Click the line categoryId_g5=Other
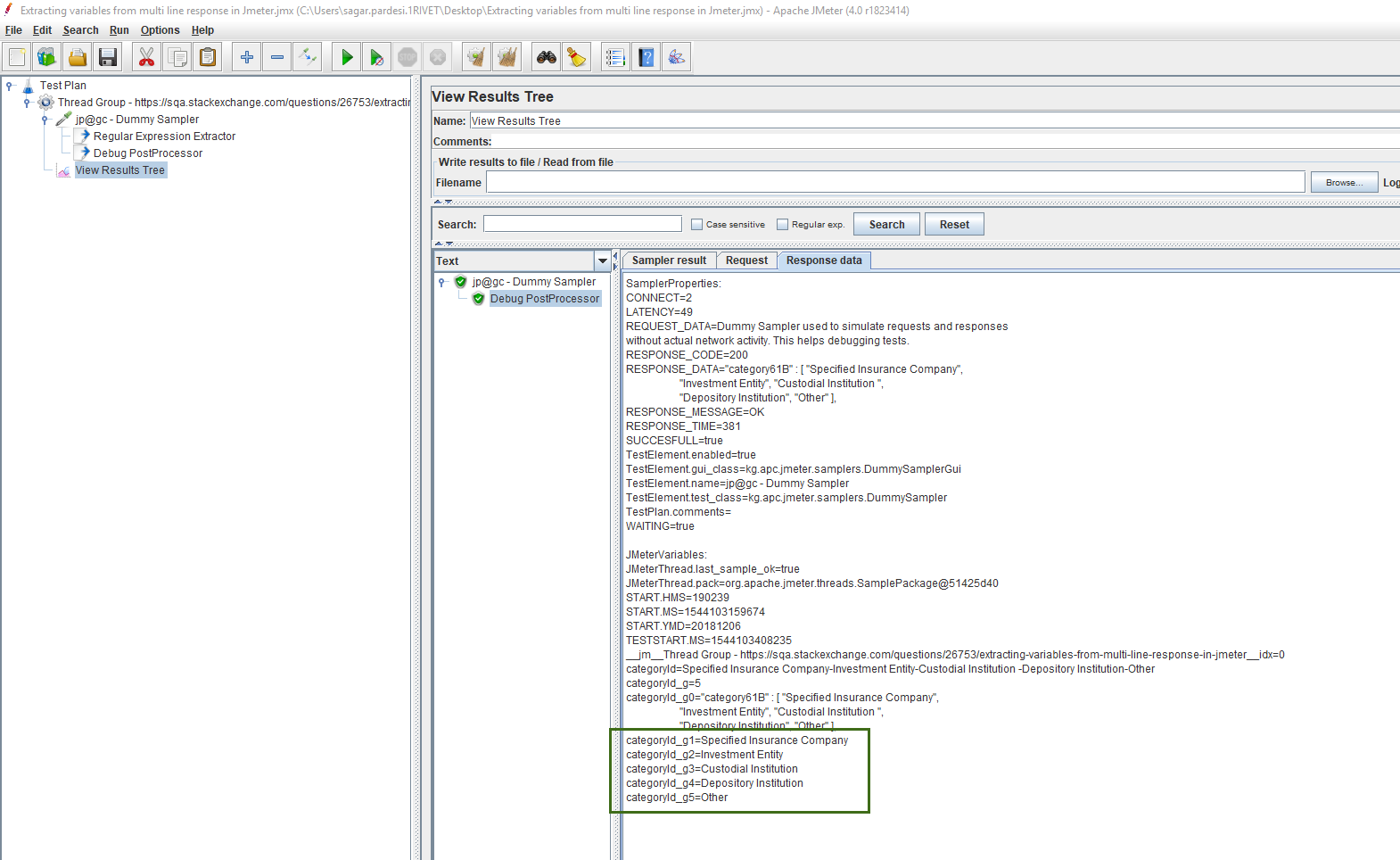Screen dimensions: 1400x860 pyautogui.click(x=677, y=798)
